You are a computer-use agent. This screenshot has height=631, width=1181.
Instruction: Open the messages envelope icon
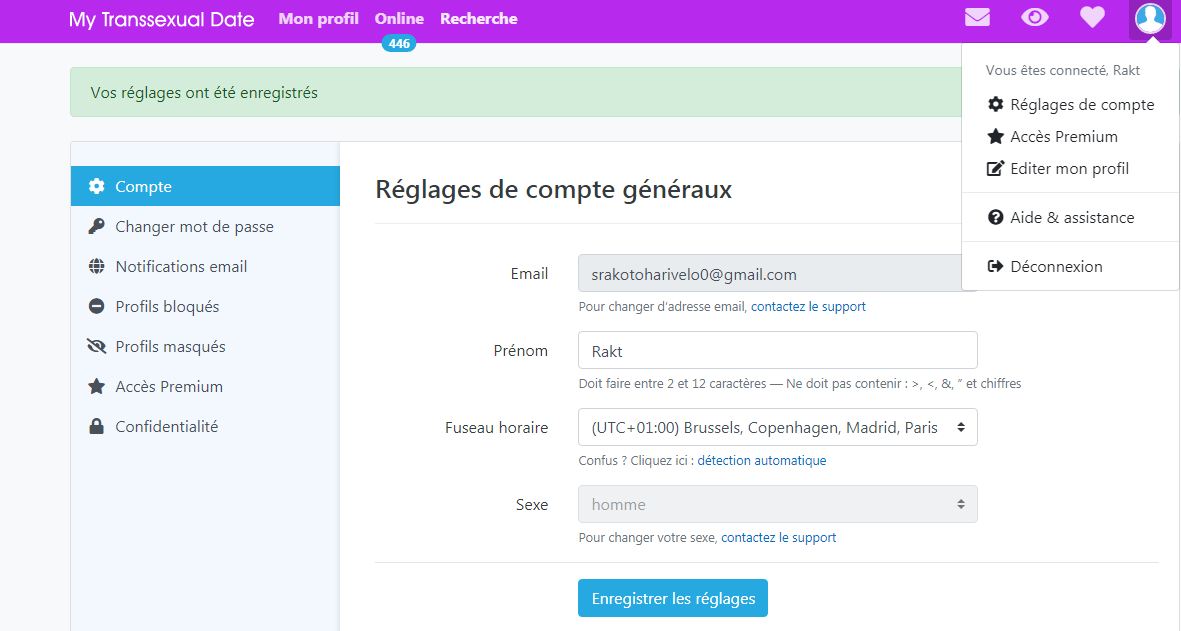[x=977, y=18]
